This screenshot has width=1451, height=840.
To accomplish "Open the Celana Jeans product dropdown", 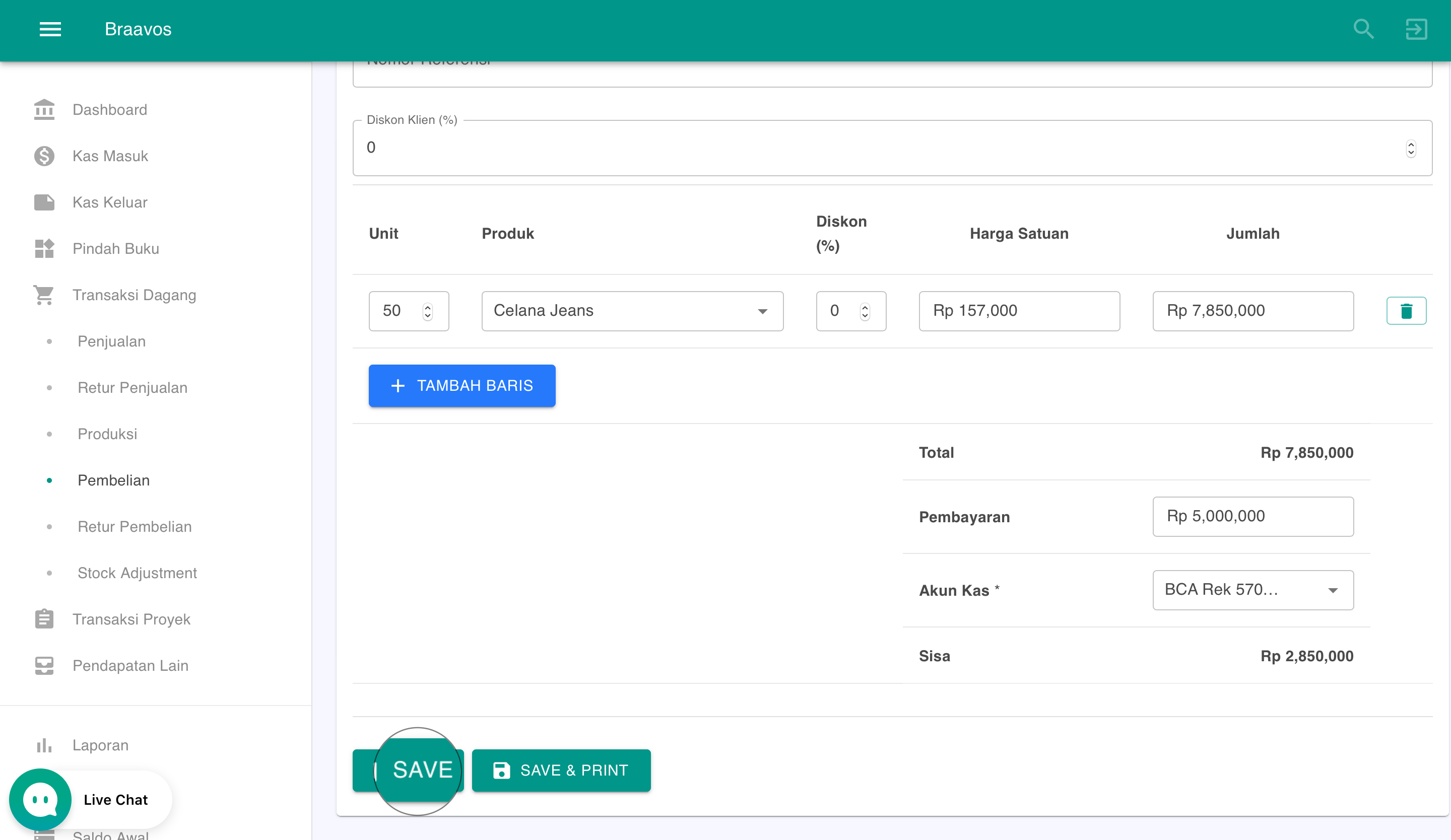I will [632, 311].
